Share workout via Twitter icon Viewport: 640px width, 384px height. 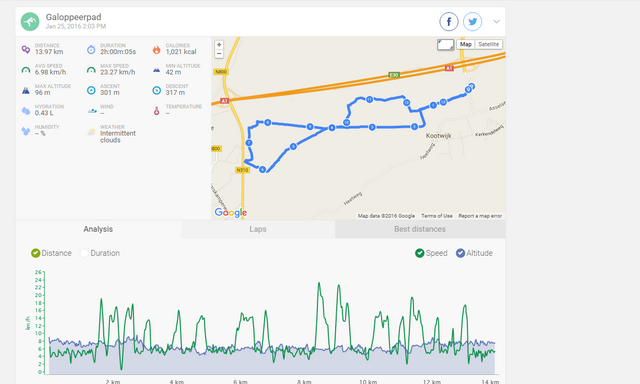(x=472, y=22)
